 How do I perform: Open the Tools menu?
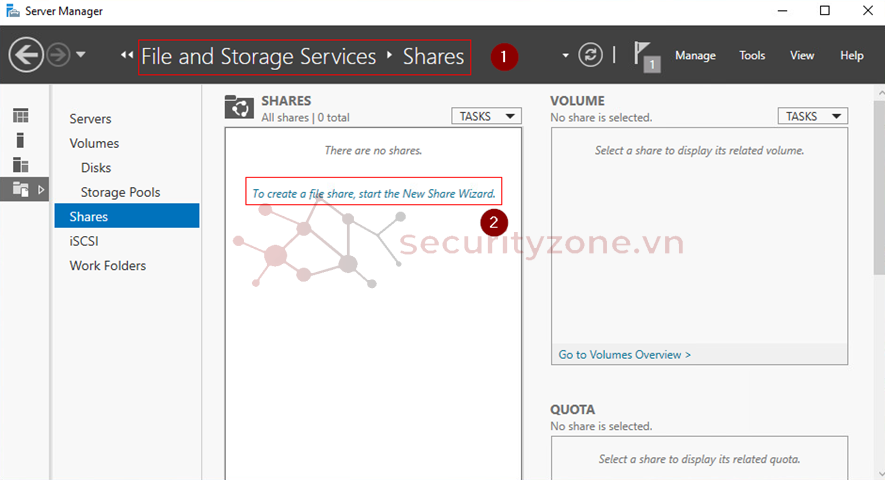[x=752, y=56]
